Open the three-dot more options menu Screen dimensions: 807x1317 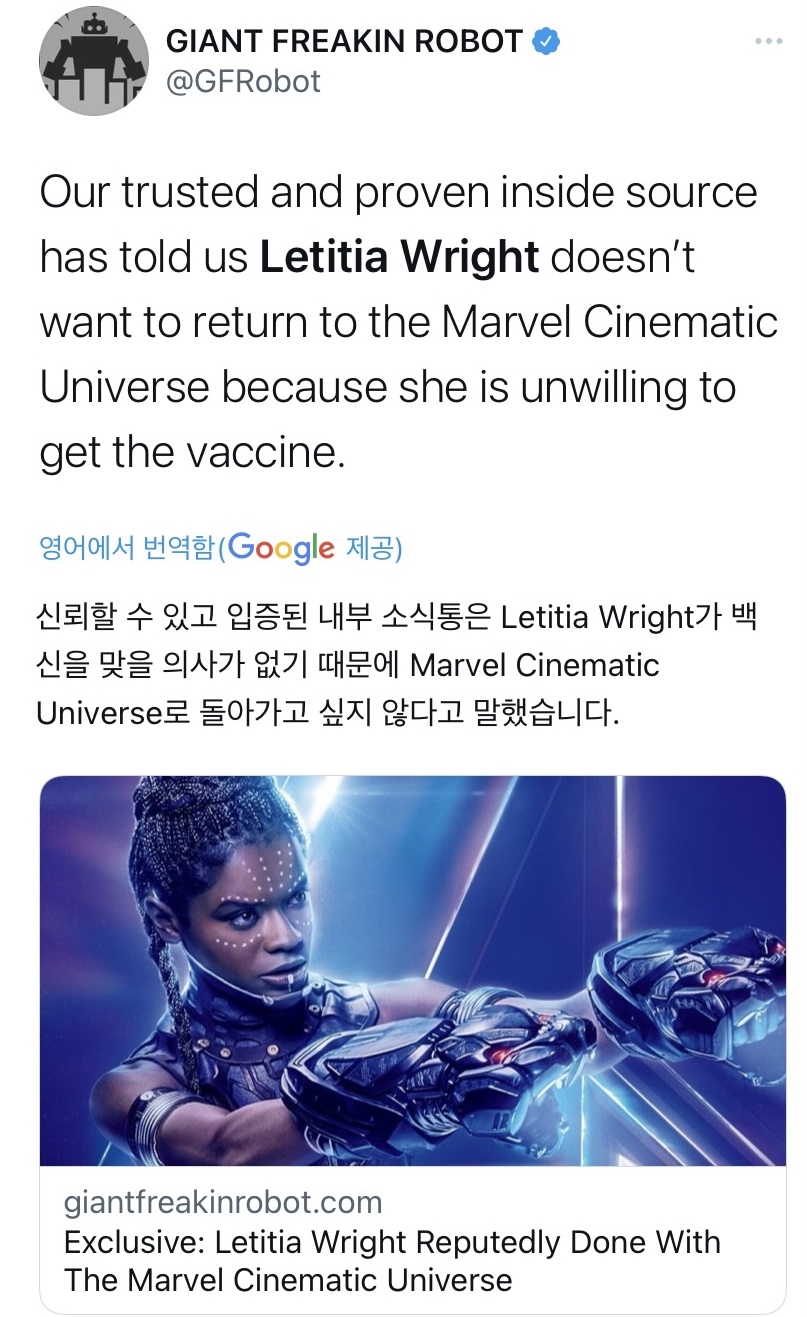click(767, 41)
